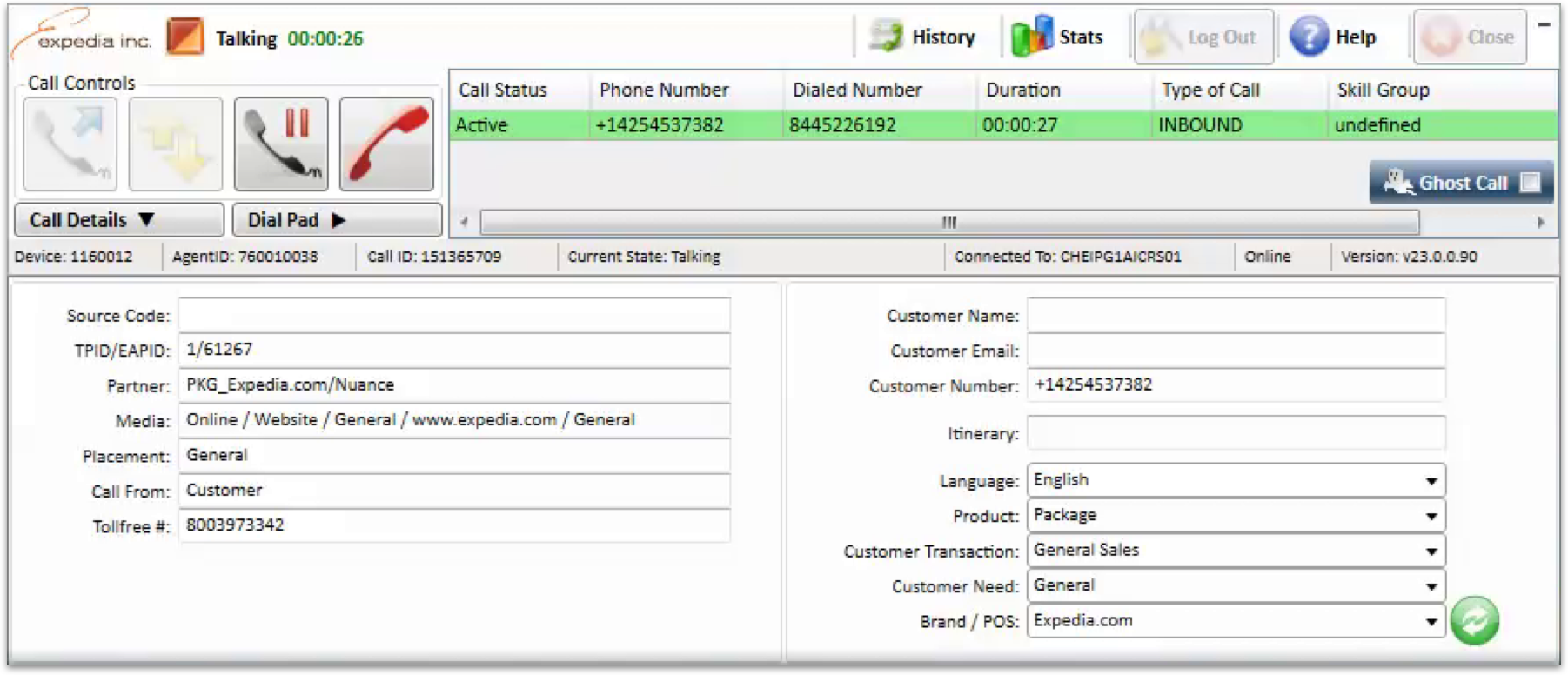Put the call on hold
The height and width of the screenshot is (675, 1568).
coord(281,144)
